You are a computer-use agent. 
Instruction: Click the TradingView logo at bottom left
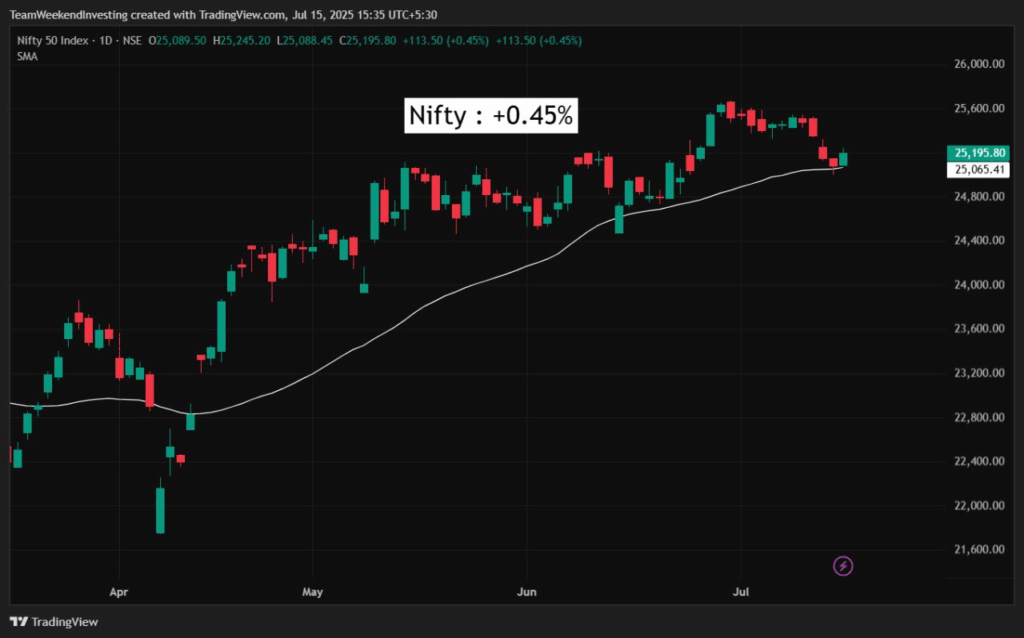54,622
